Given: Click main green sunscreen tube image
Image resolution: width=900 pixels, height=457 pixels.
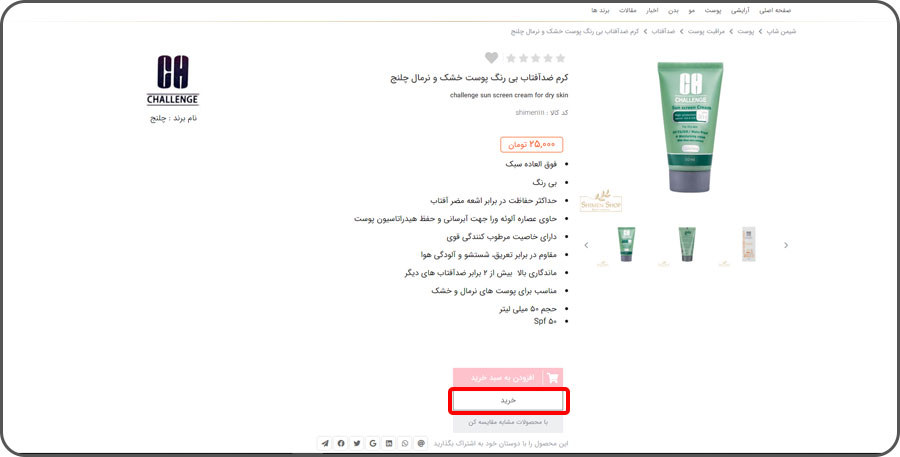Looking at the screenshot, I should click(689, 126).
